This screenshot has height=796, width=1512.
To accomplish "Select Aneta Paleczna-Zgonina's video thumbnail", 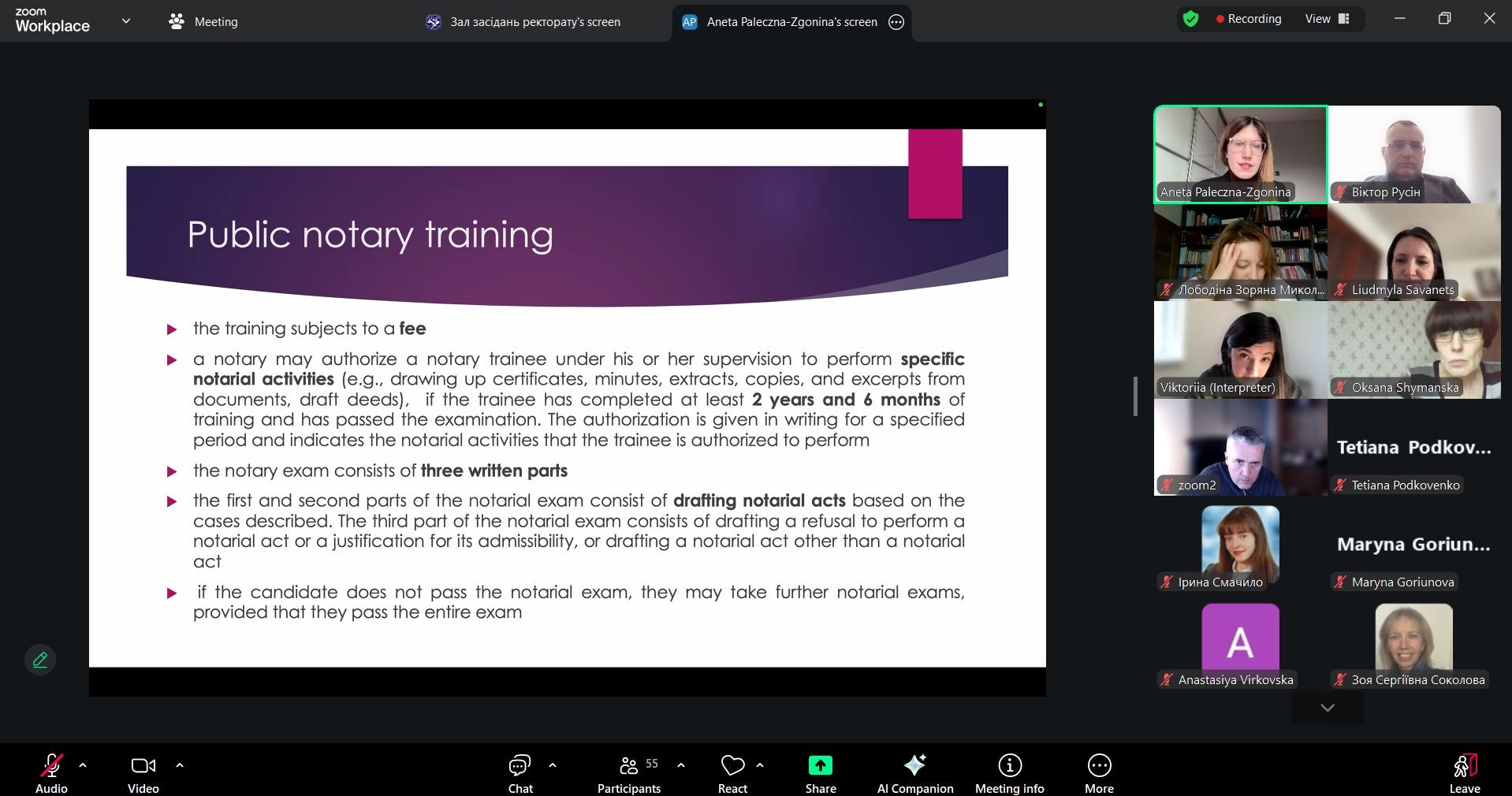I will click(x=1240, y=154).
